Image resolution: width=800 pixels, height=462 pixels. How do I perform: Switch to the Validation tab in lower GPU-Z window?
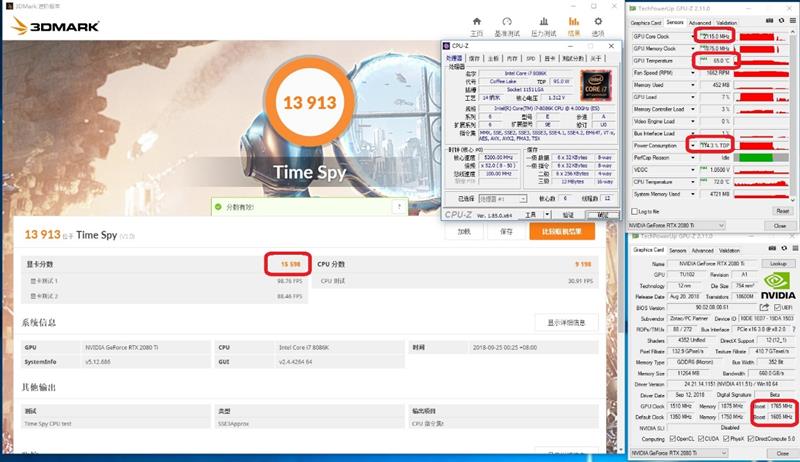click(x=727, y=250)
